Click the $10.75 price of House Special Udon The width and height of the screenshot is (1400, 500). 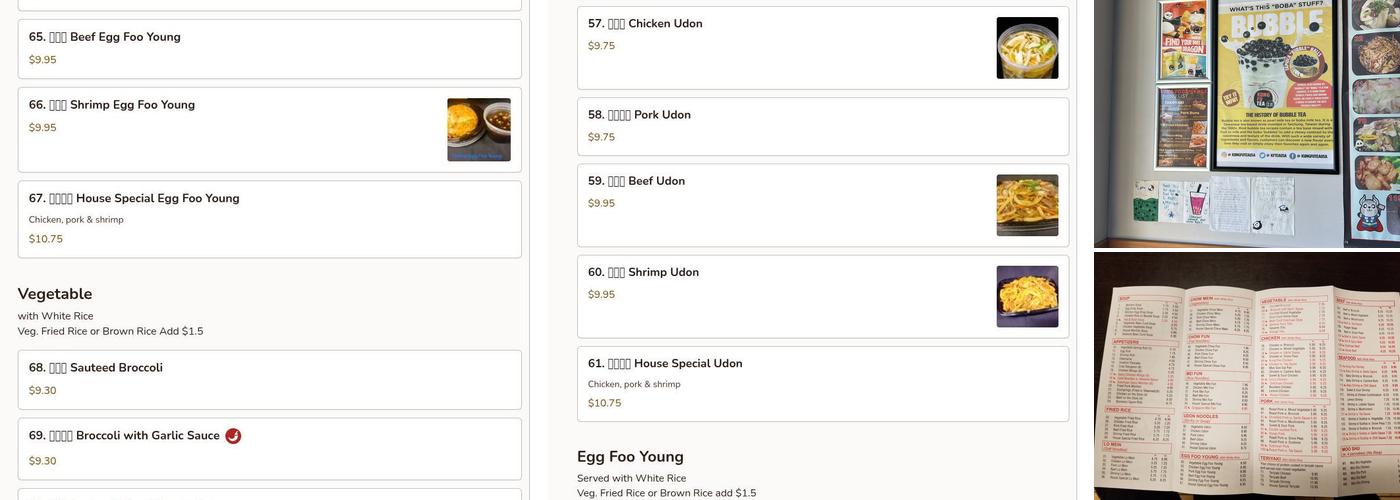coord(604,403)
